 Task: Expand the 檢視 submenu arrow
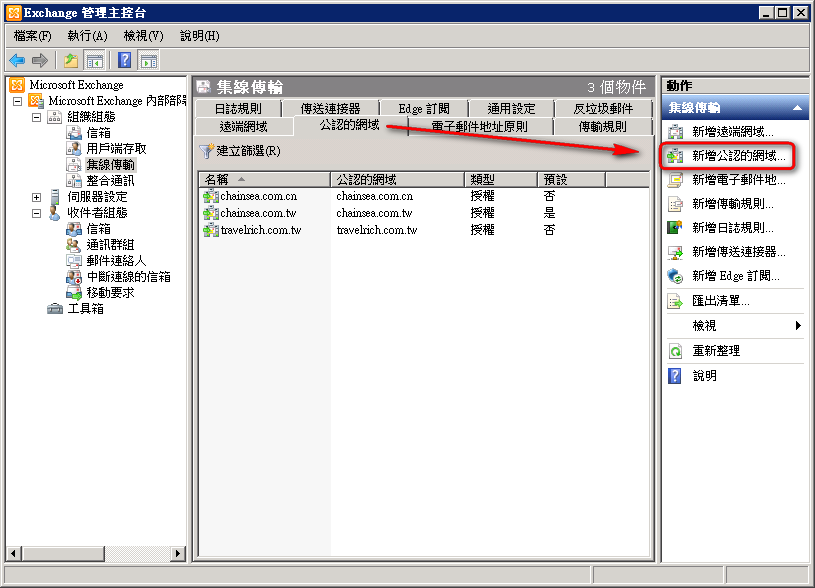pos(798,325)
